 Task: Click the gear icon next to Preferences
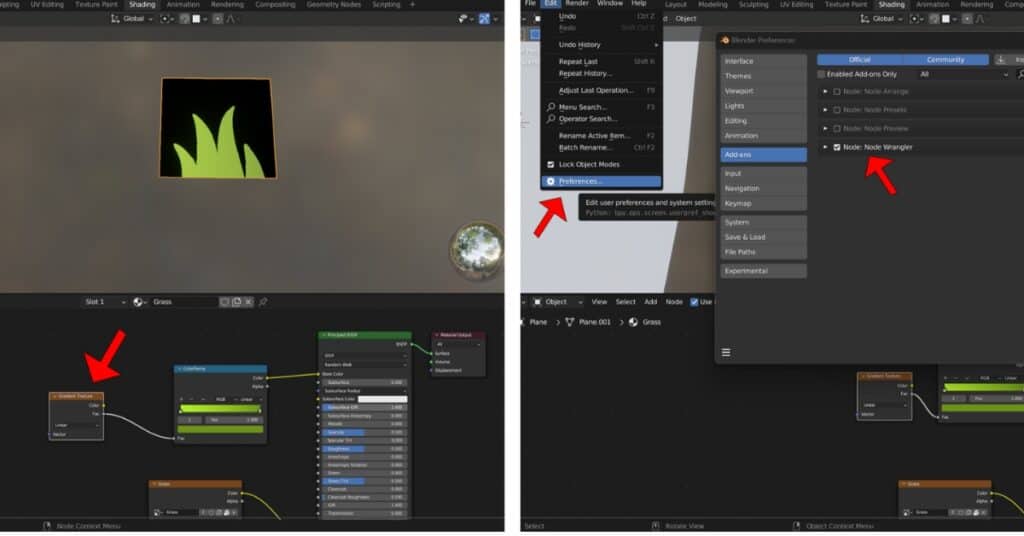550,182
